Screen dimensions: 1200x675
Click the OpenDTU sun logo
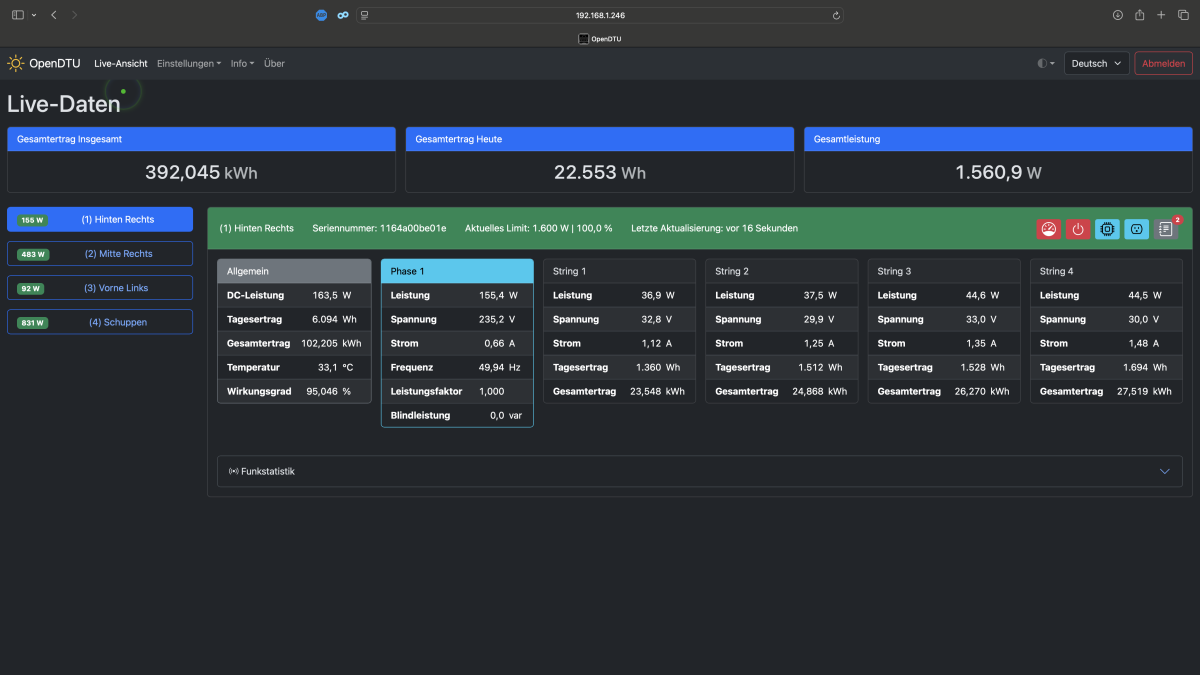pyautogui.click(x=15, y=63)
